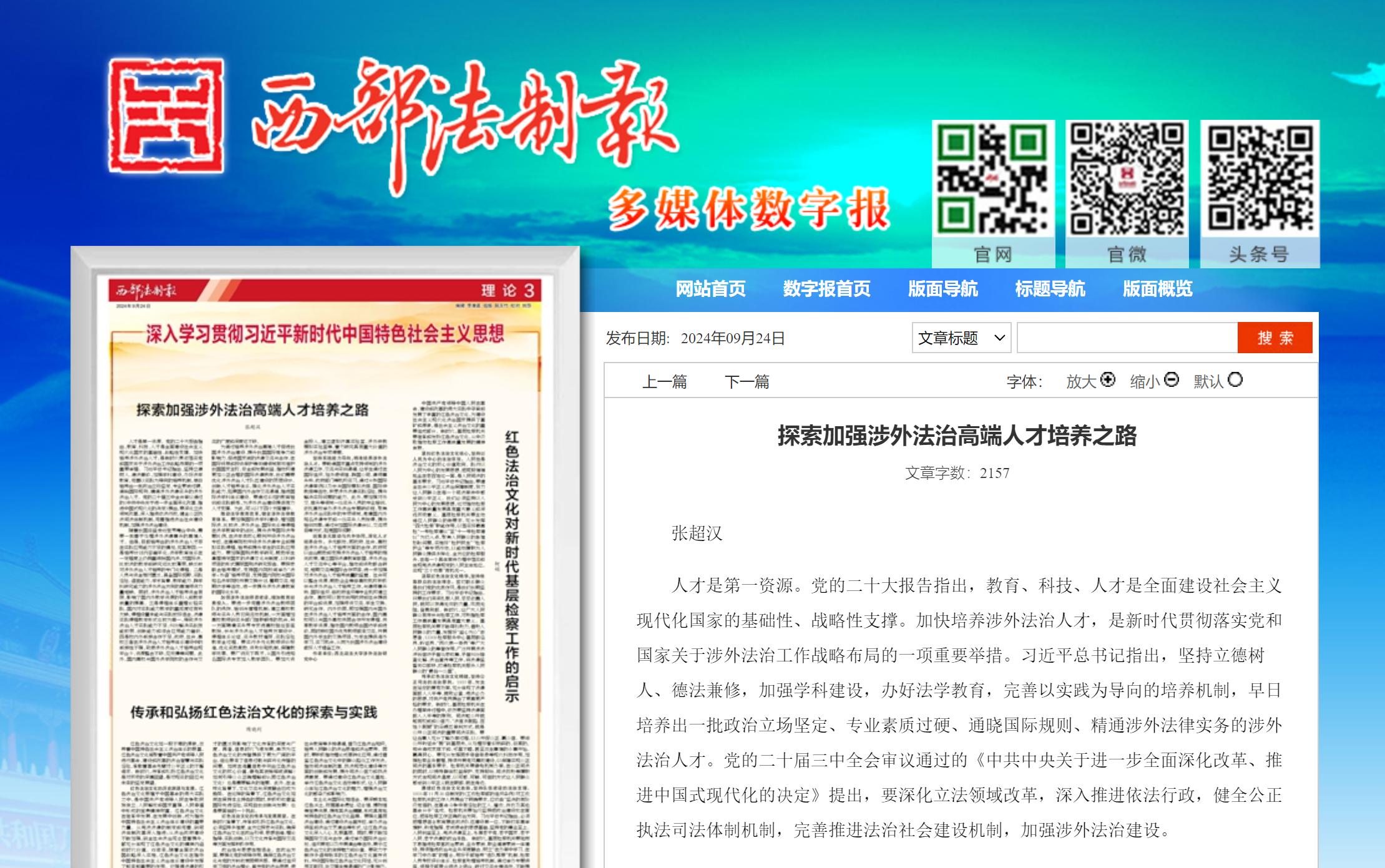
Task: Open the 文章标题 search type dropdown
Action: [961, 338]
